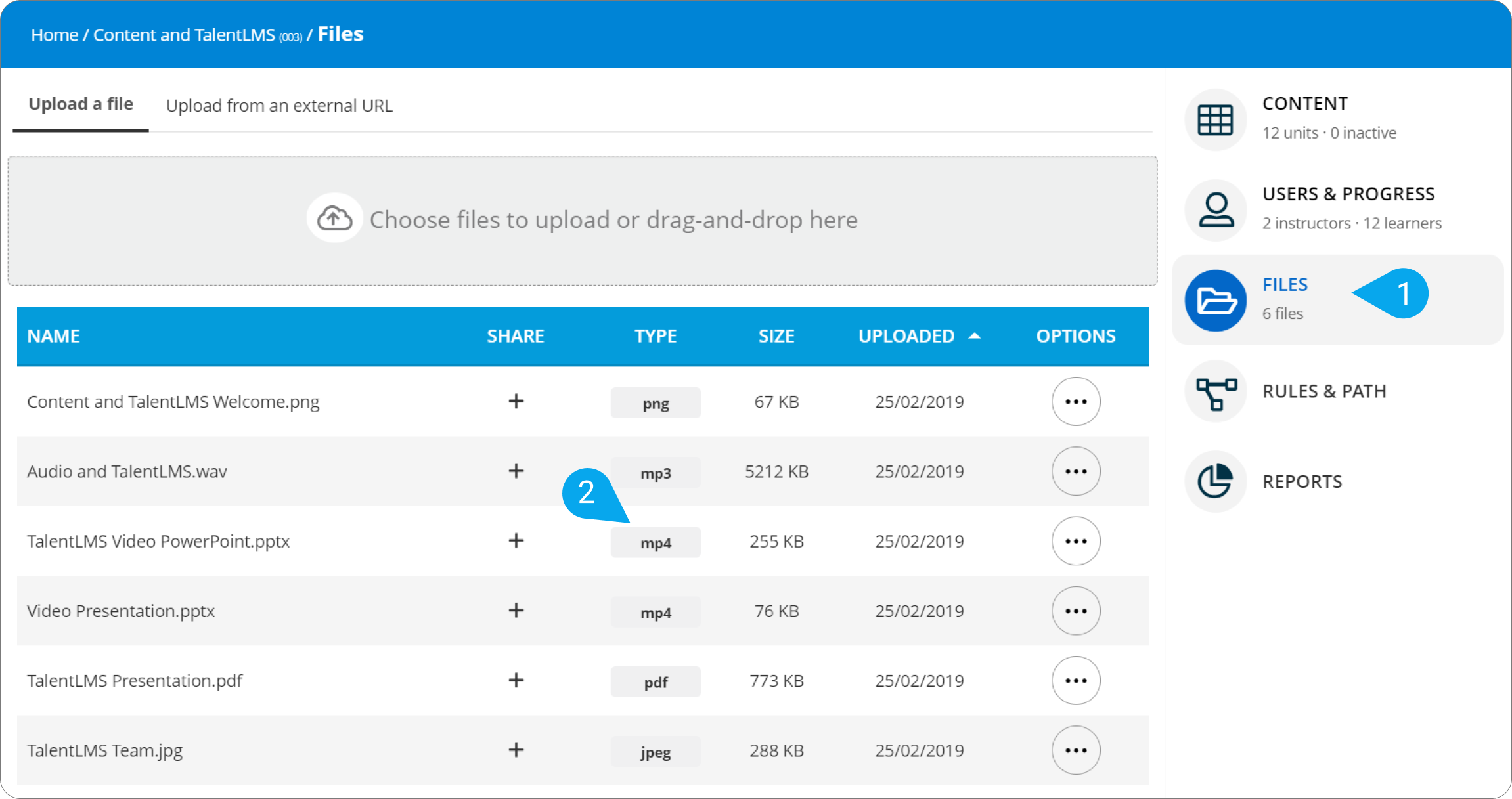Click the SHARE column header
This screenshot has height=799, width=1512.
click(x=516, y=336)
